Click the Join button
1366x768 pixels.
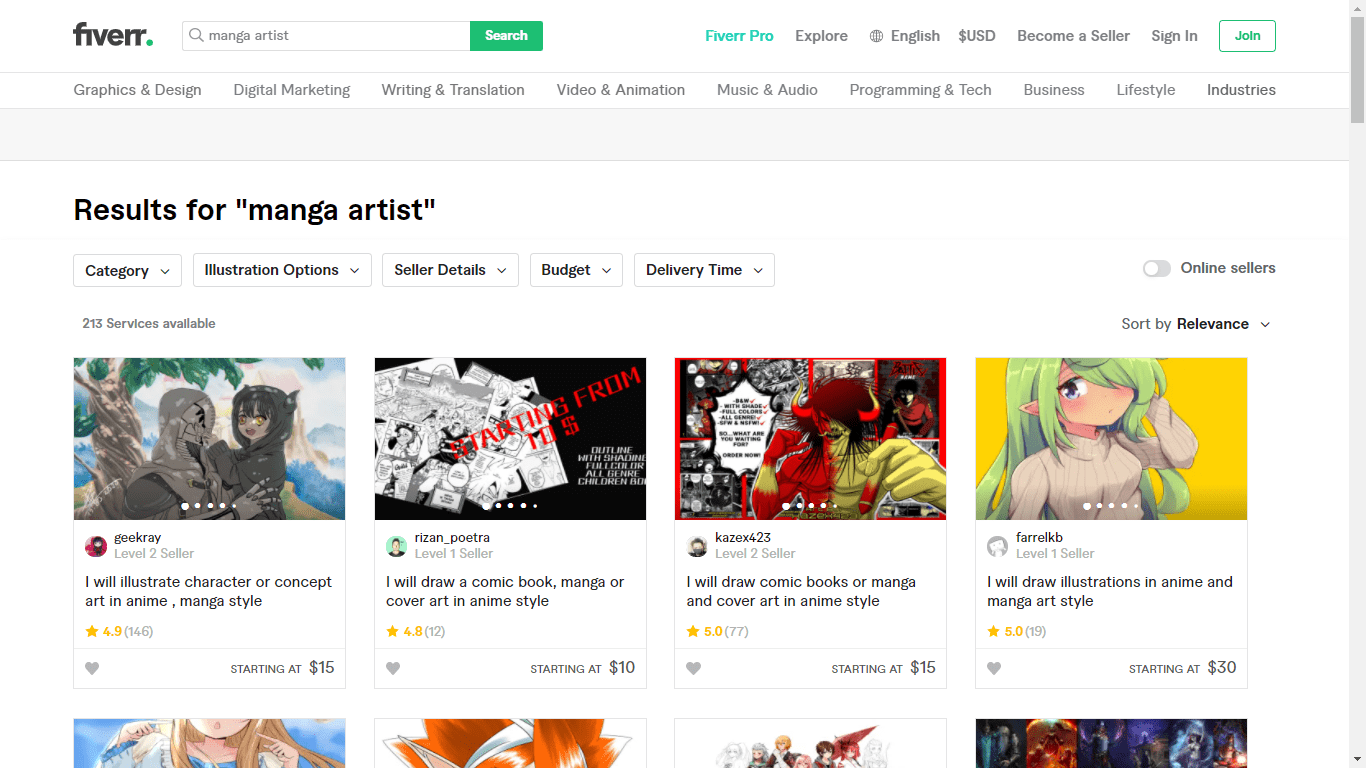[x=1247, y=36]
